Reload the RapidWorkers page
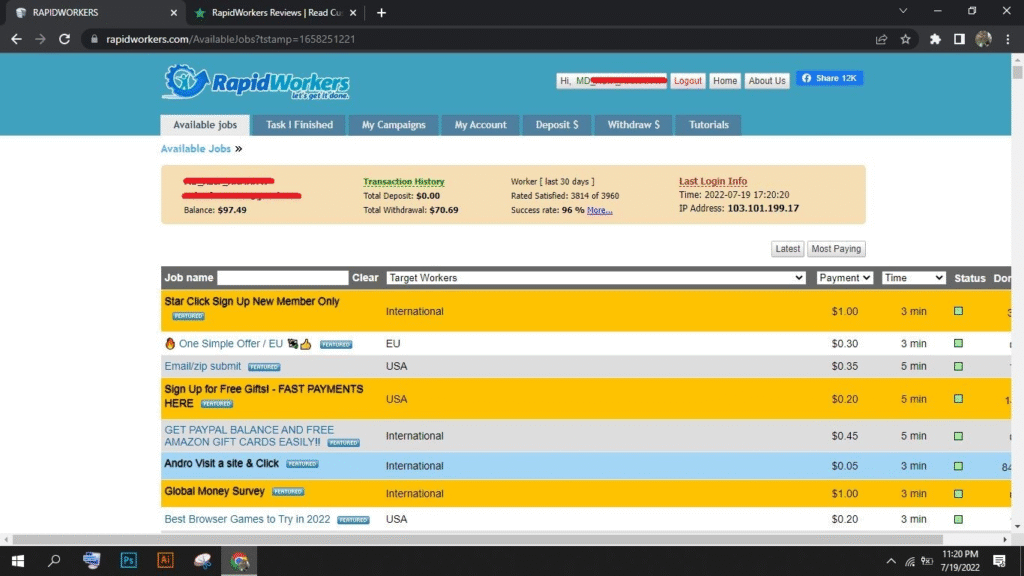This screenshot has height=576, width=1024. point(64,39)
